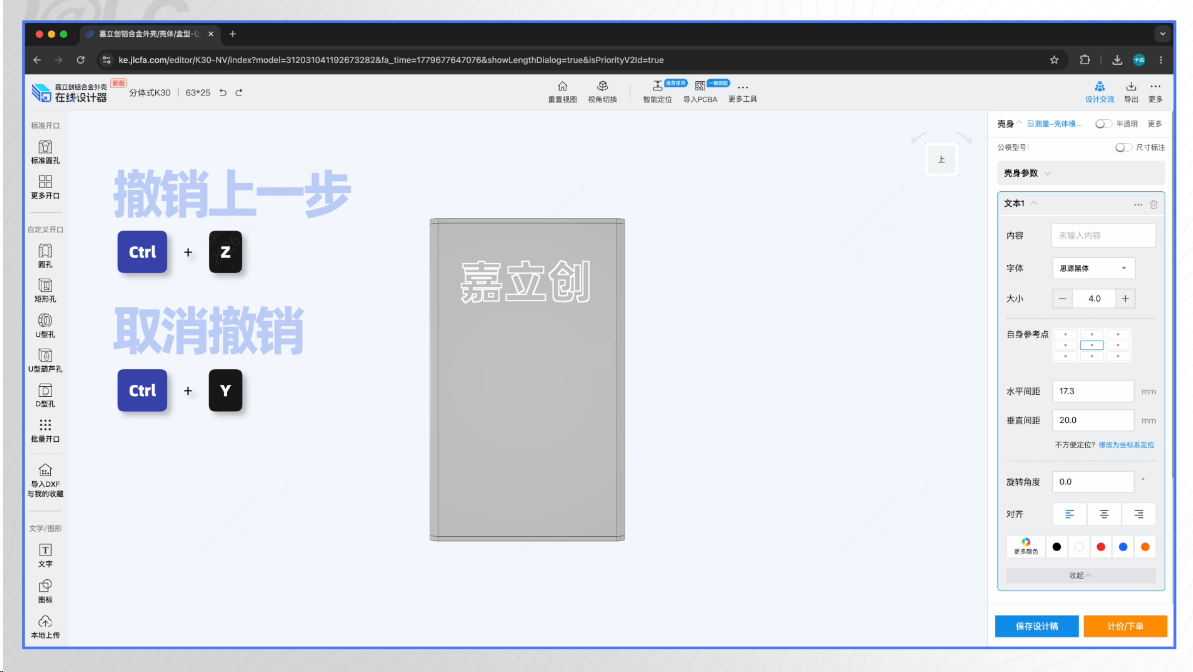Select the 标准圆孔 standard round hole tool
The image size is (1193, 672).
(45, 151)
